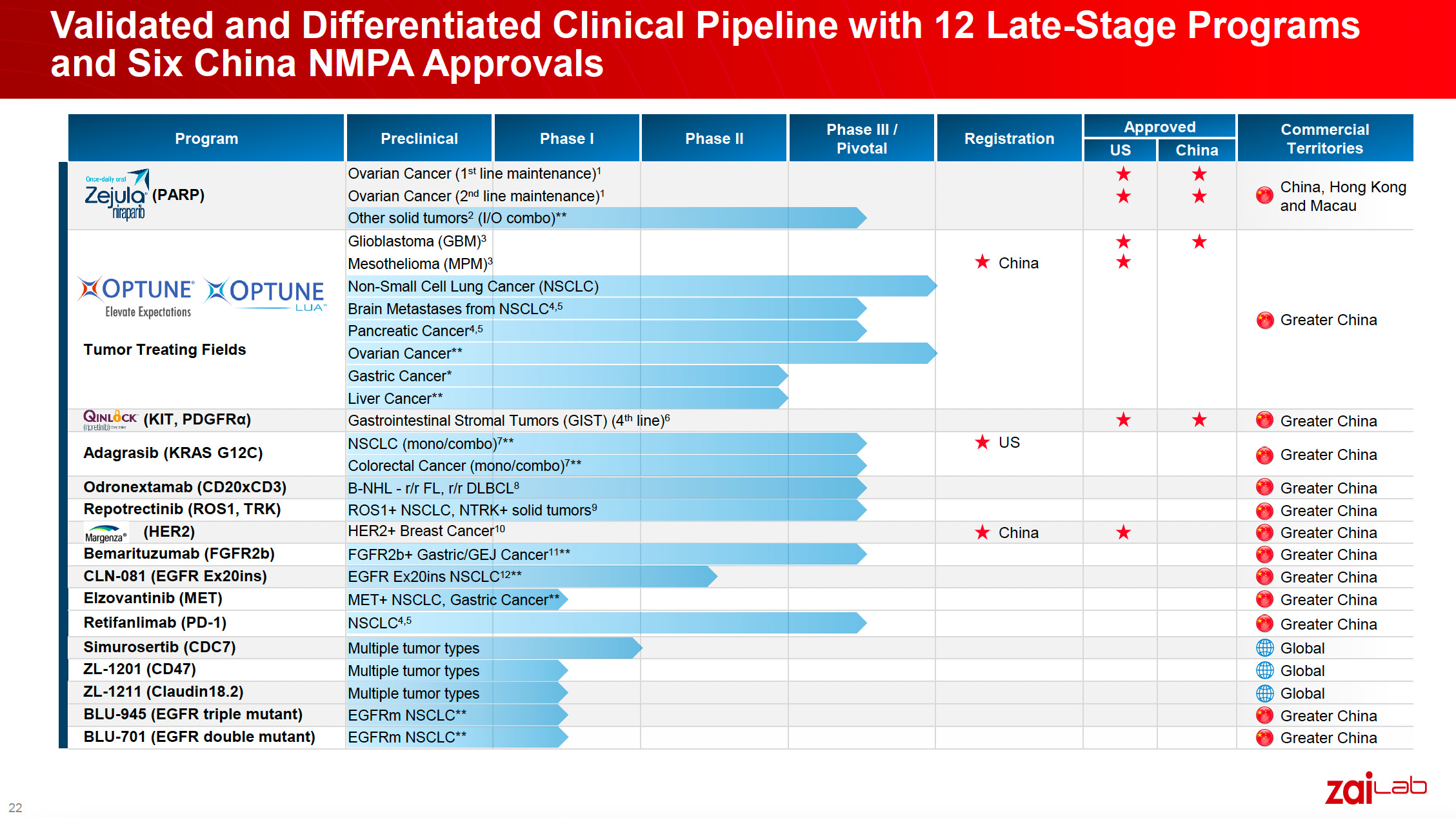The width and height of the screenshot is (1456, 818).
Task: Click the Zai Lab logo
Action: (1375, 788)
